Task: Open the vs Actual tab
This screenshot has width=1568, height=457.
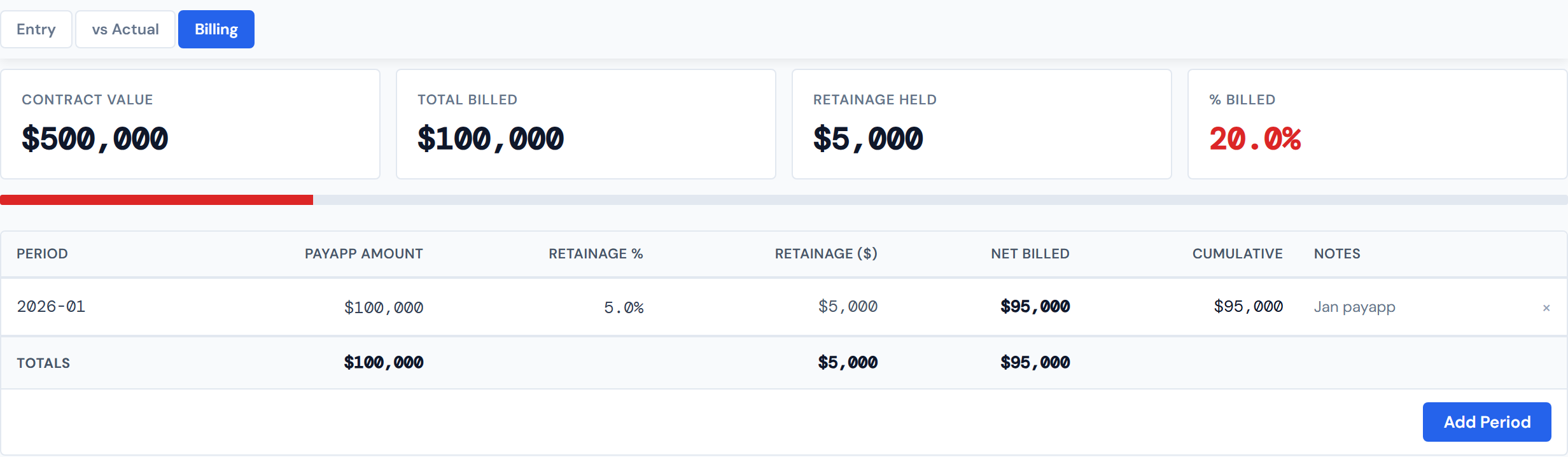Action: point(125,29)
